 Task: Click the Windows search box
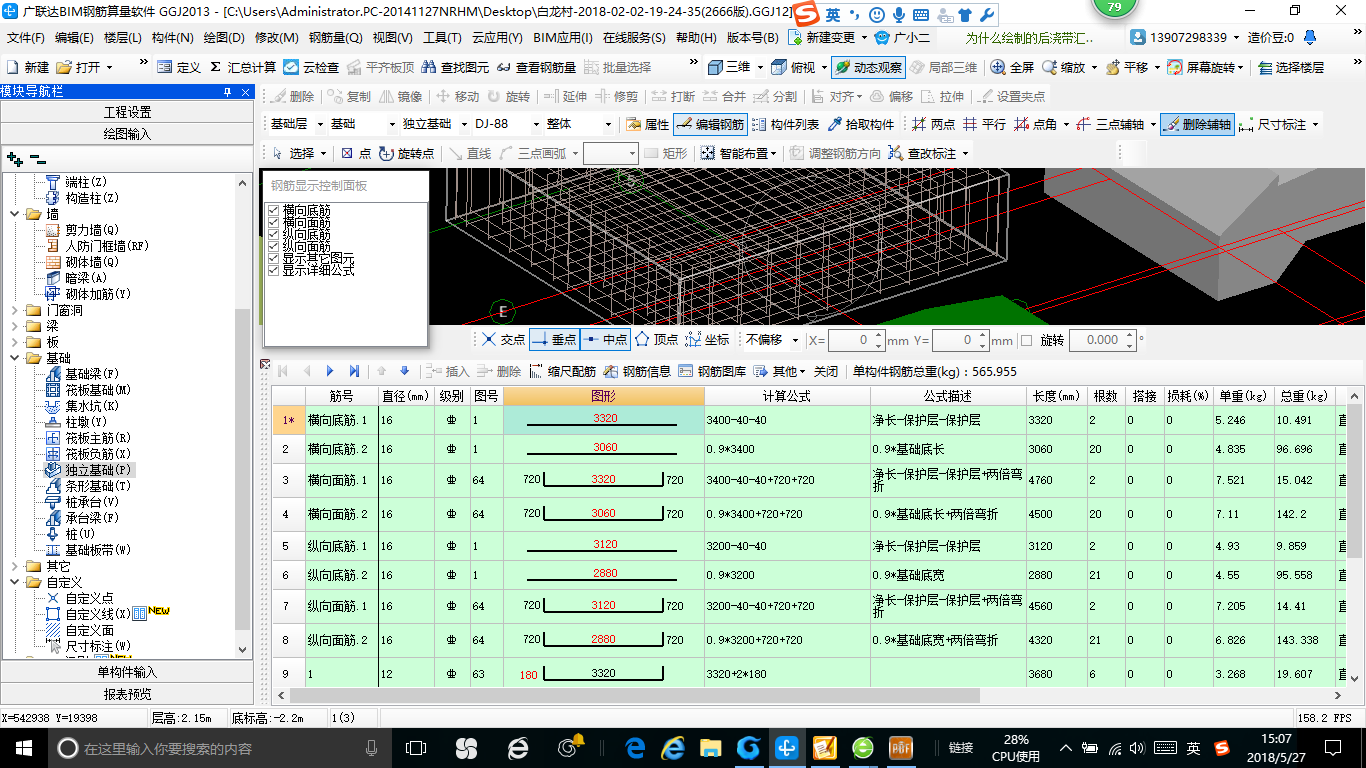[220, 748]
